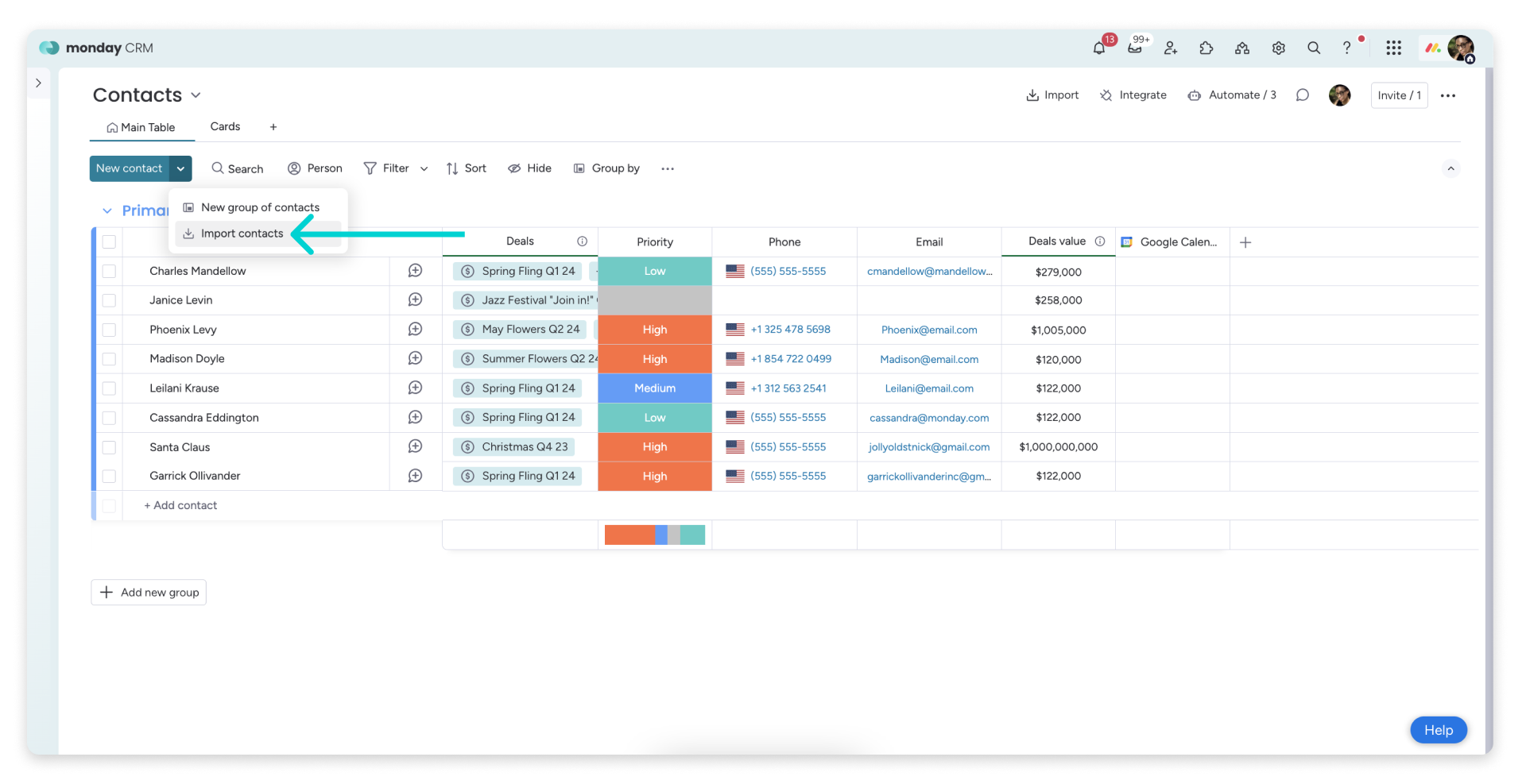Select the Madison Doyle row checkbox

[109, 359]
